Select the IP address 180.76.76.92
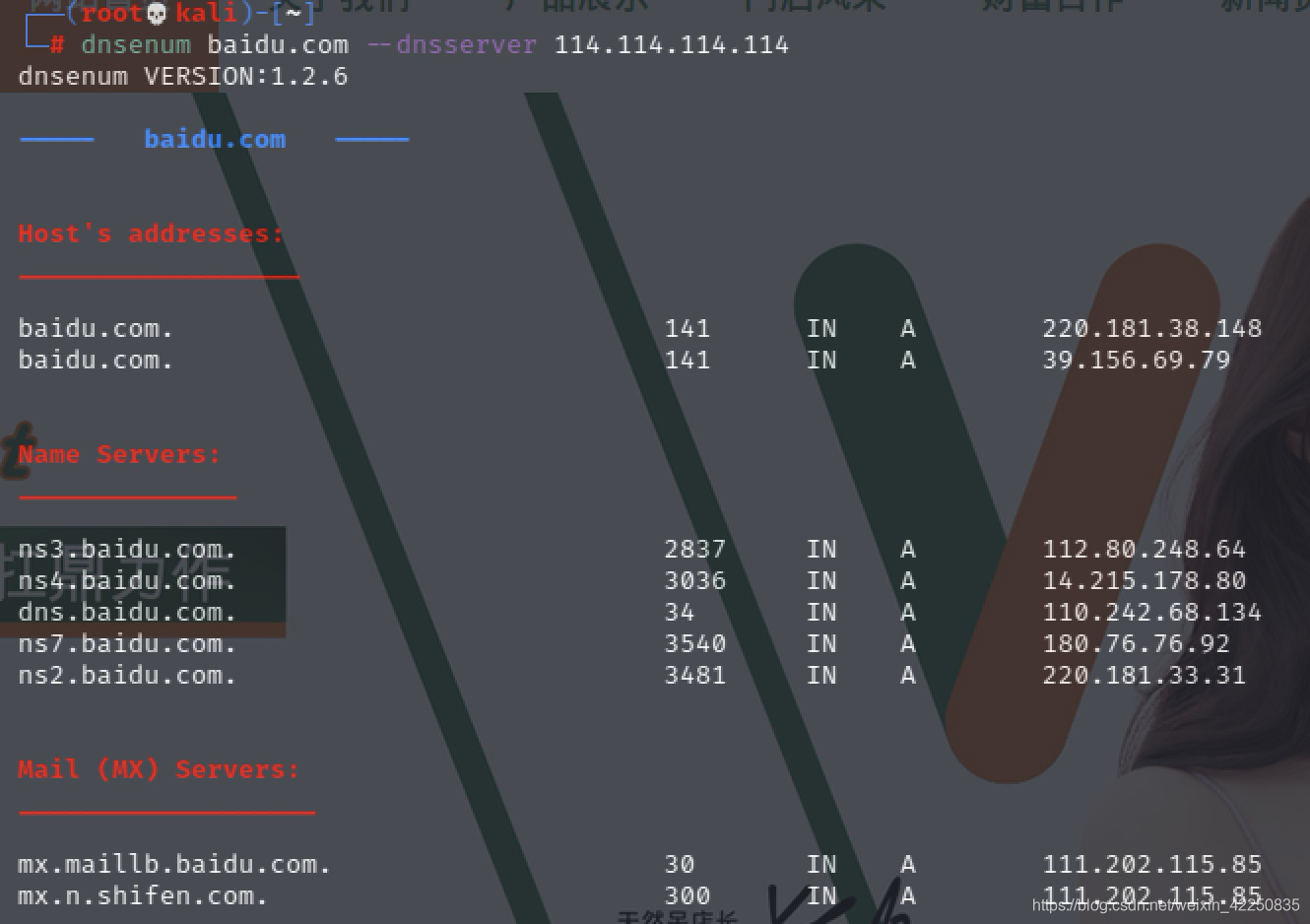This screenshot has width=1310, height=924. (1137, 643)
